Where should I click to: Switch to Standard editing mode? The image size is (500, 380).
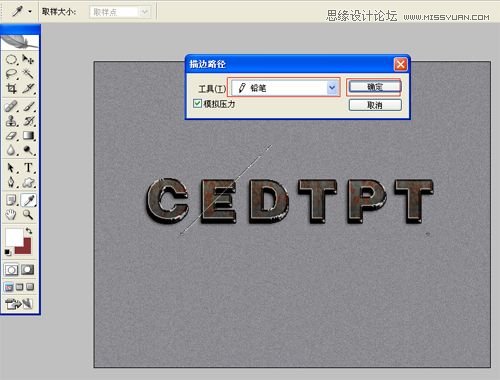point(11,270)
